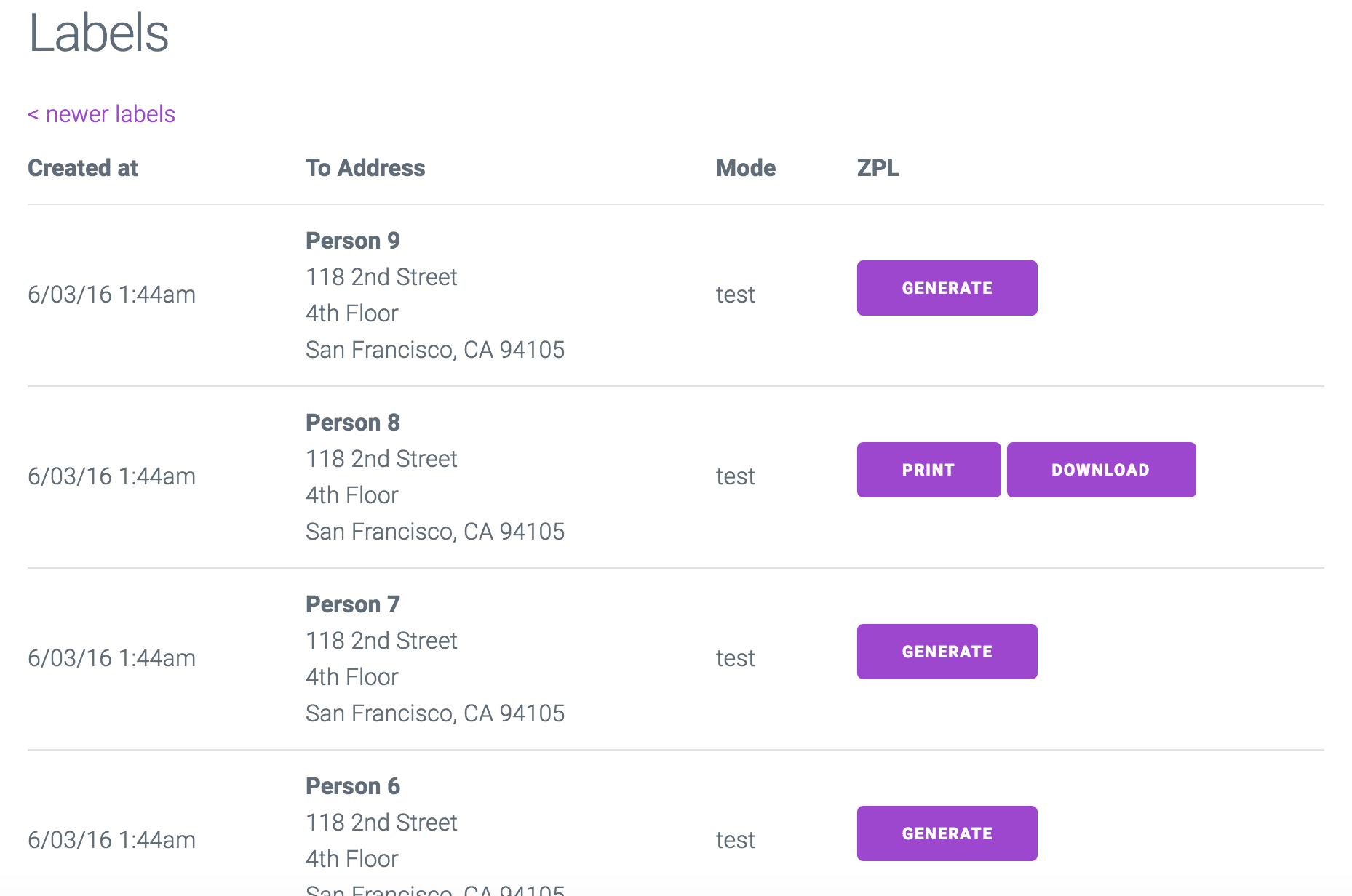The width and height of the screenshot is (1352, 896).
Task: Click the Labels page heading
Action: coord(99,33)
